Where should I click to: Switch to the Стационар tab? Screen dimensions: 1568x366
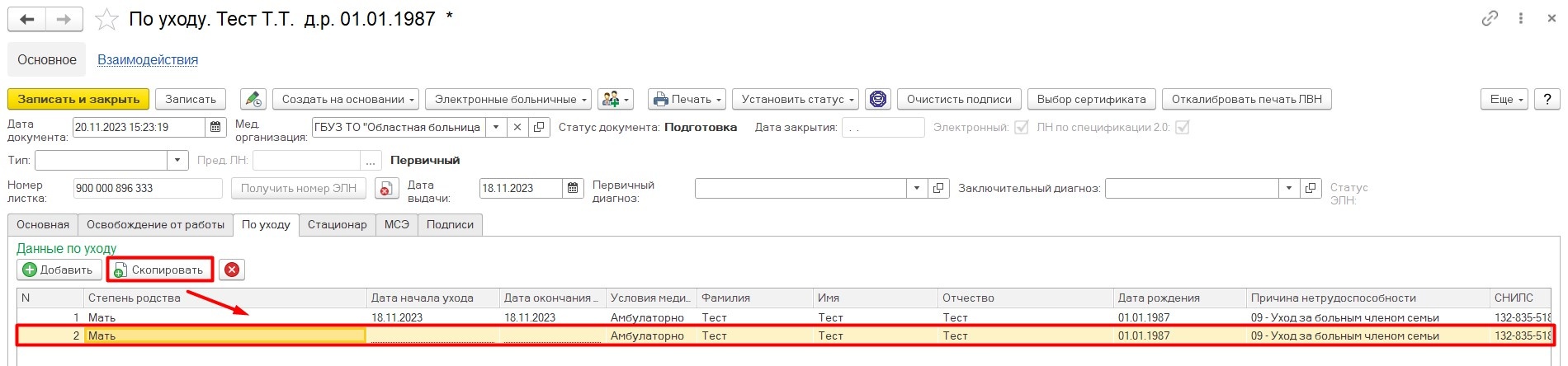coord(337,224)
